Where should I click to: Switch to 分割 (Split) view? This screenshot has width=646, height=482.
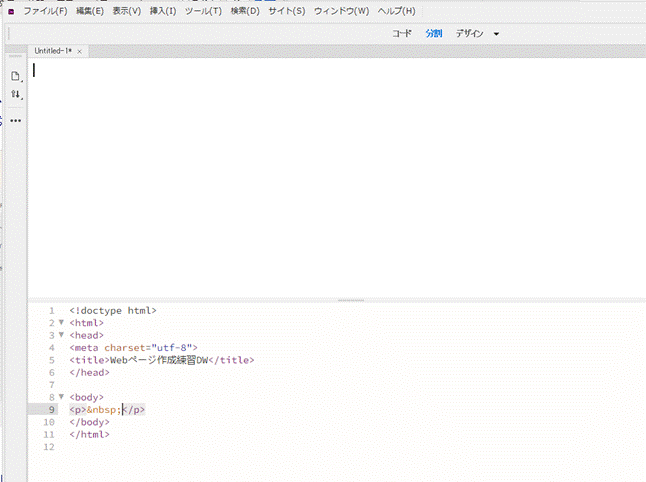click(x=433, y=33)
